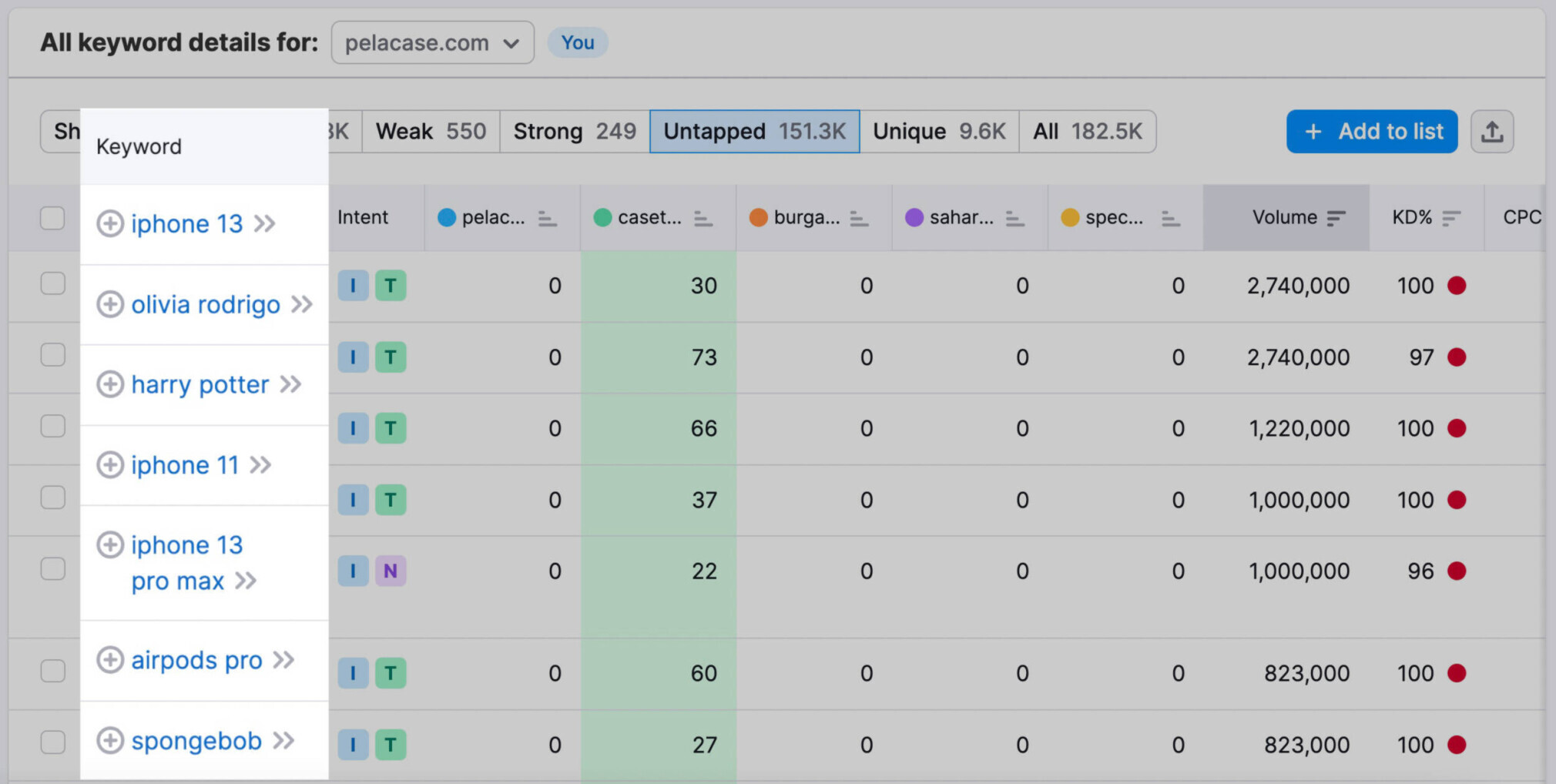Click volume value 1,220,000
The height and width of the screenshot is (784, 1556).
(1299, 428)
